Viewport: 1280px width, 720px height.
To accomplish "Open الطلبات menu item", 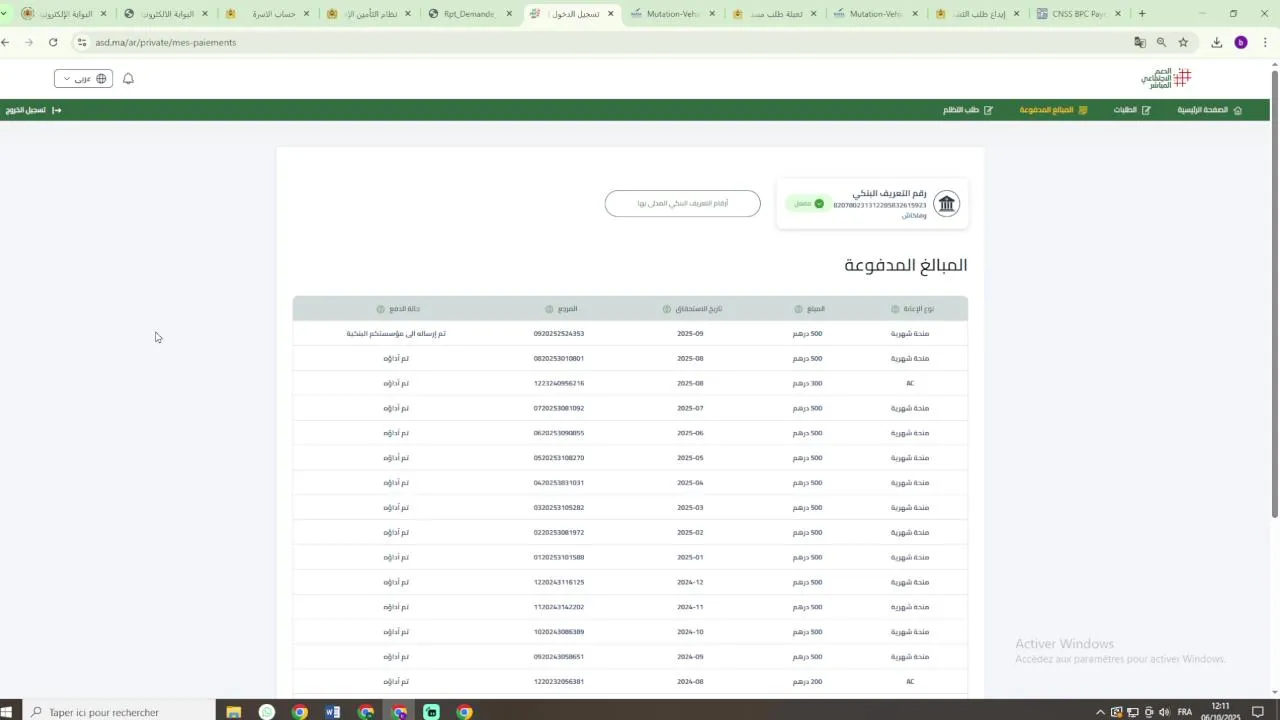I will click(1132, 110).
